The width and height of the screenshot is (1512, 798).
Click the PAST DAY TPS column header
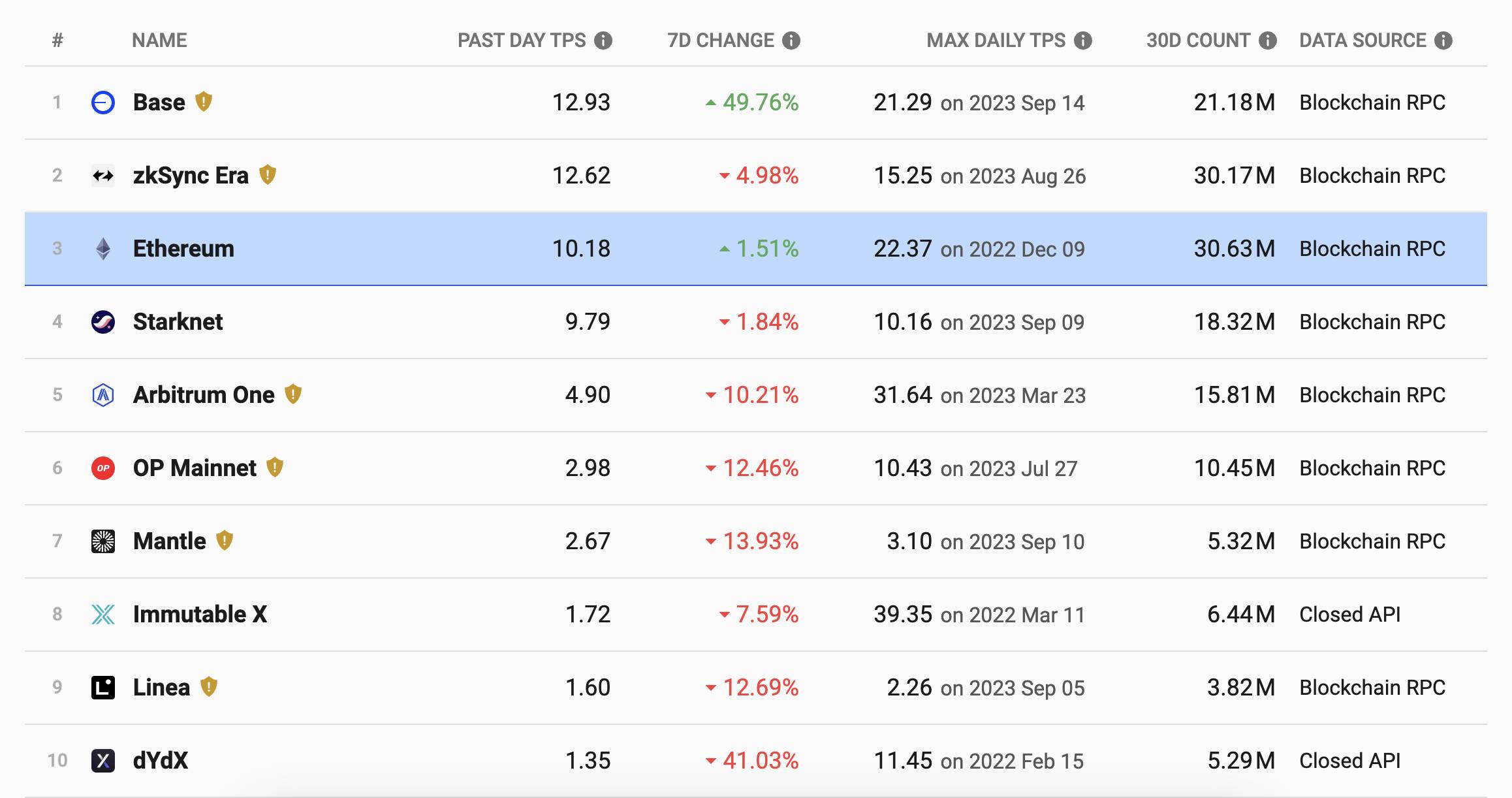click(522, 40)
